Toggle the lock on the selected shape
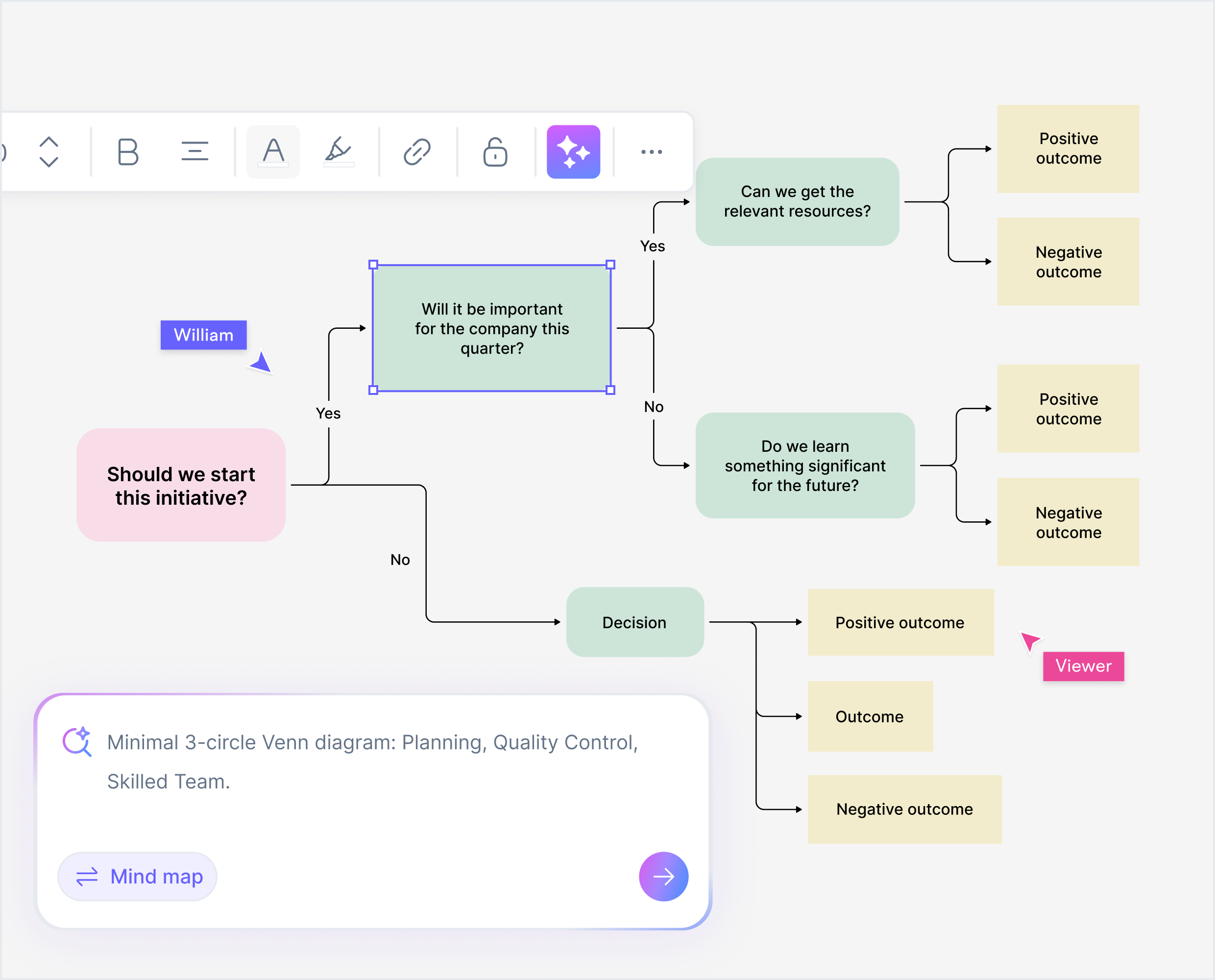 pos(495,152)
